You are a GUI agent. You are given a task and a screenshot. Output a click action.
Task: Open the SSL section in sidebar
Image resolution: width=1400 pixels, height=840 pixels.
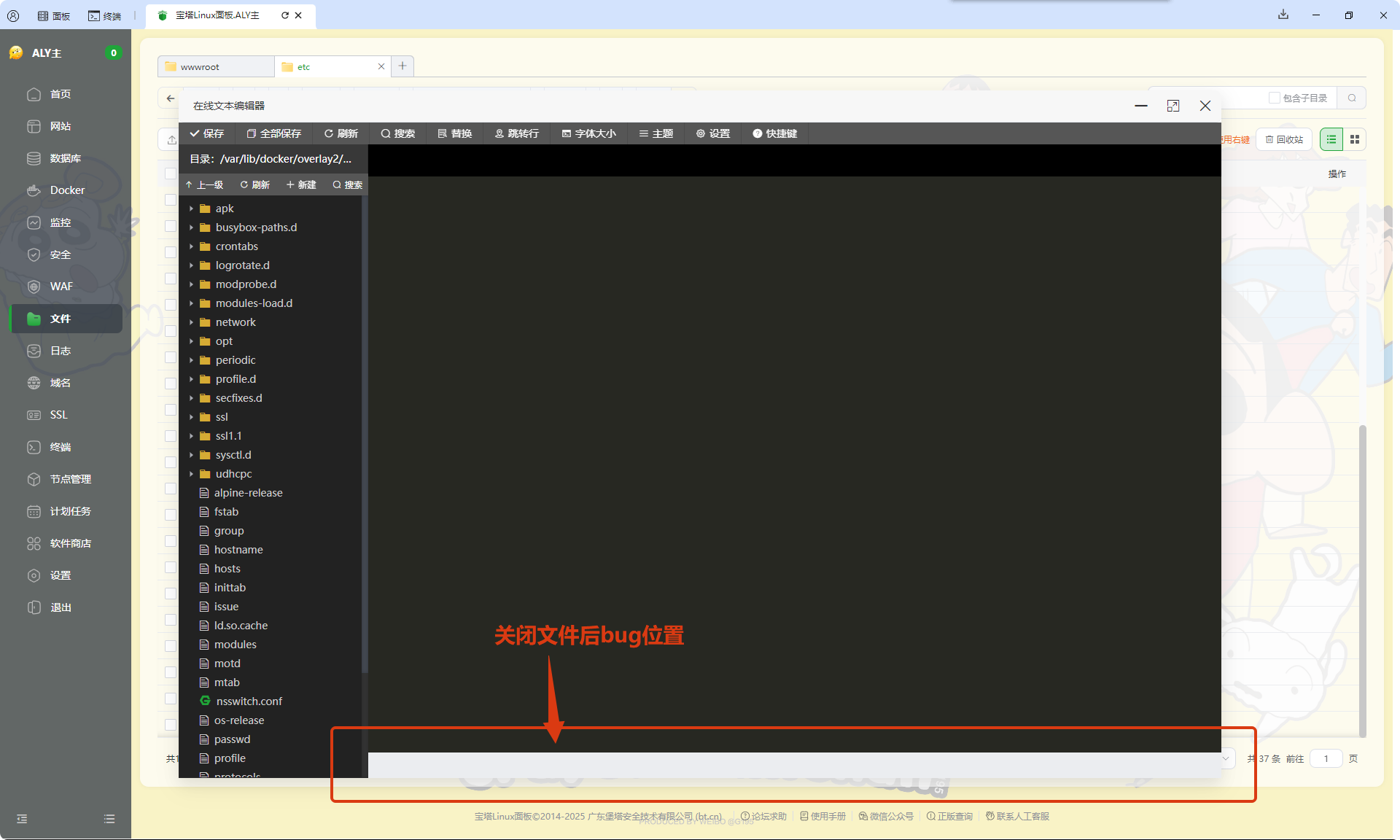57,414
